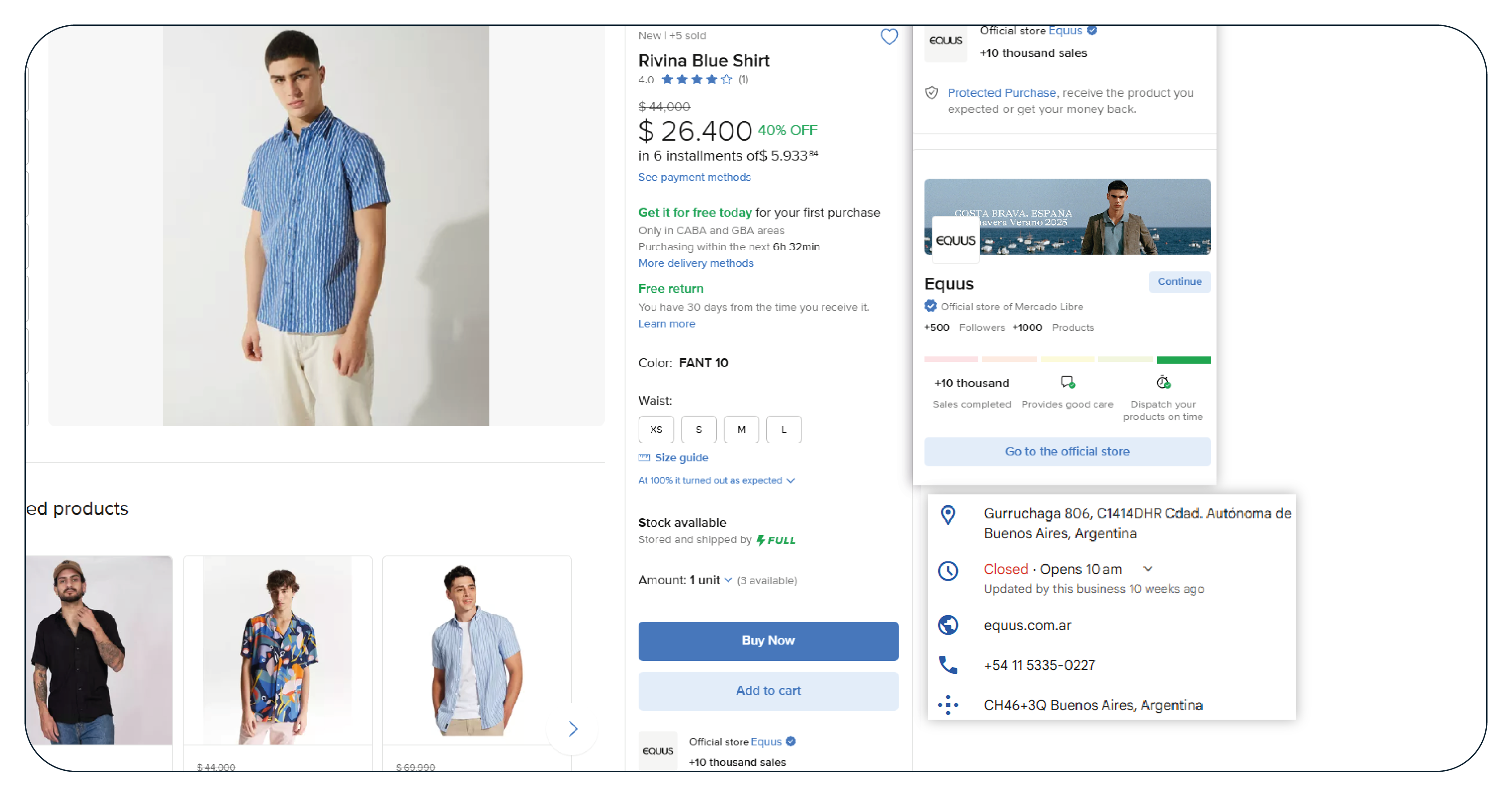Screen dimensions: 1512x797
Task: Click the Dispatch on time stopwatch icon
Action: coord(1163,383)
